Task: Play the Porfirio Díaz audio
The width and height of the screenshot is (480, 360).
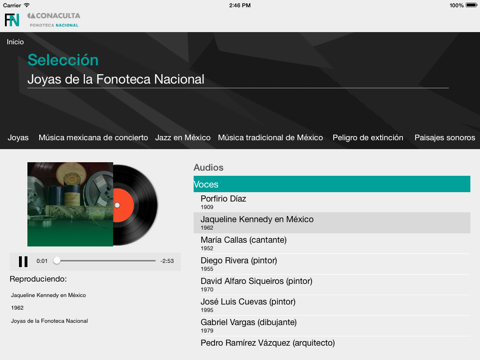Action: (x=332, y=202)
